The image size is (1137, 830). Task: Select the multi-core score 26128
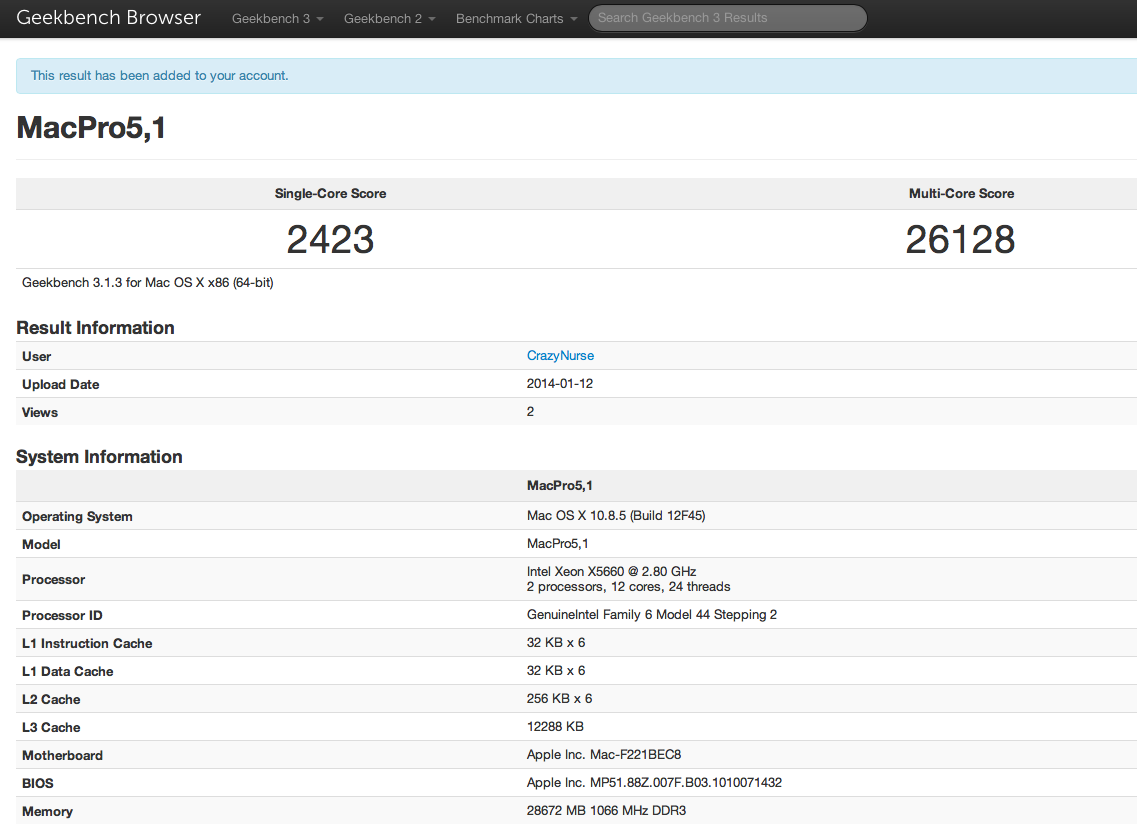tap(960, 239)
